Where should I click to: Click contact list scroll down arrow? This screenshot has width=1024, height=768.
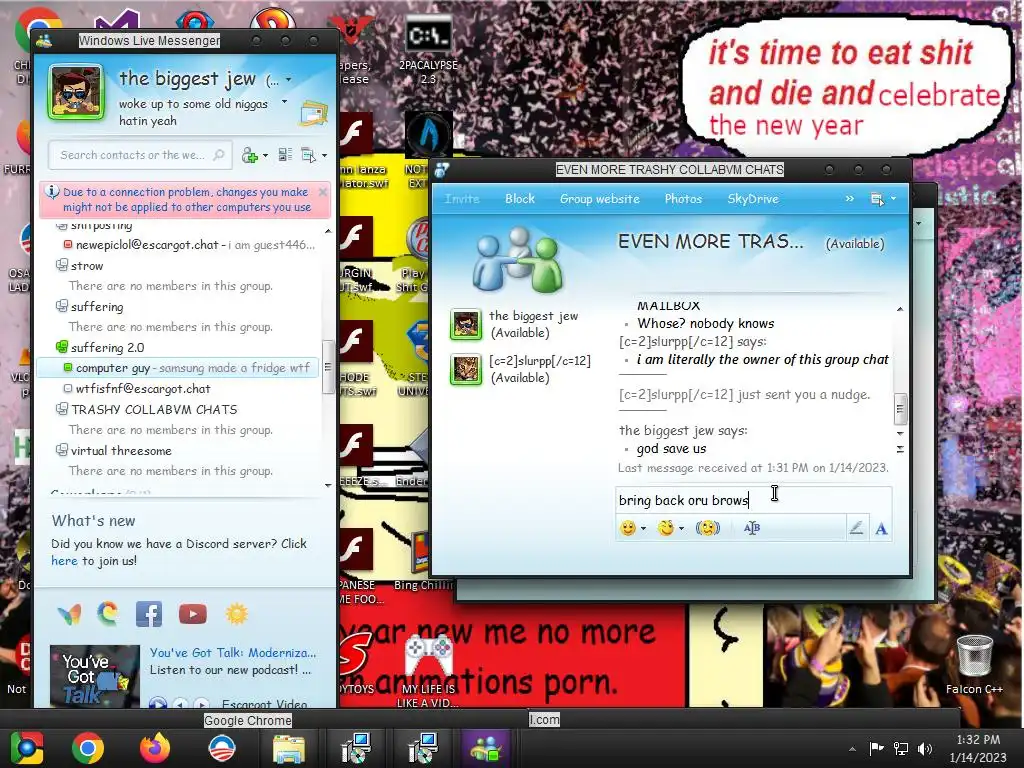tap(328, 485)
